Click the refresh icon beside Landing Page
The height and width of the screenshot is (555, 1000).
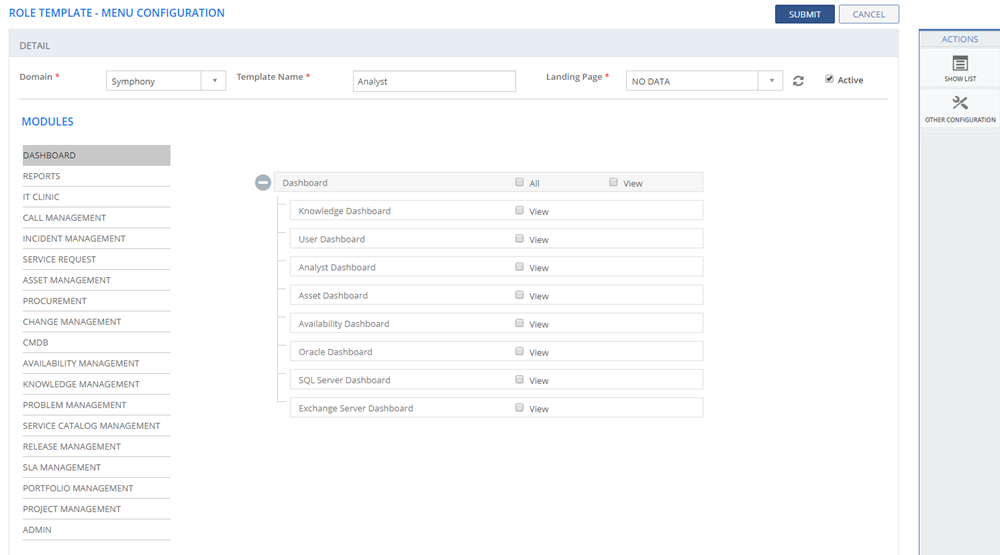(x=798, y=81)
